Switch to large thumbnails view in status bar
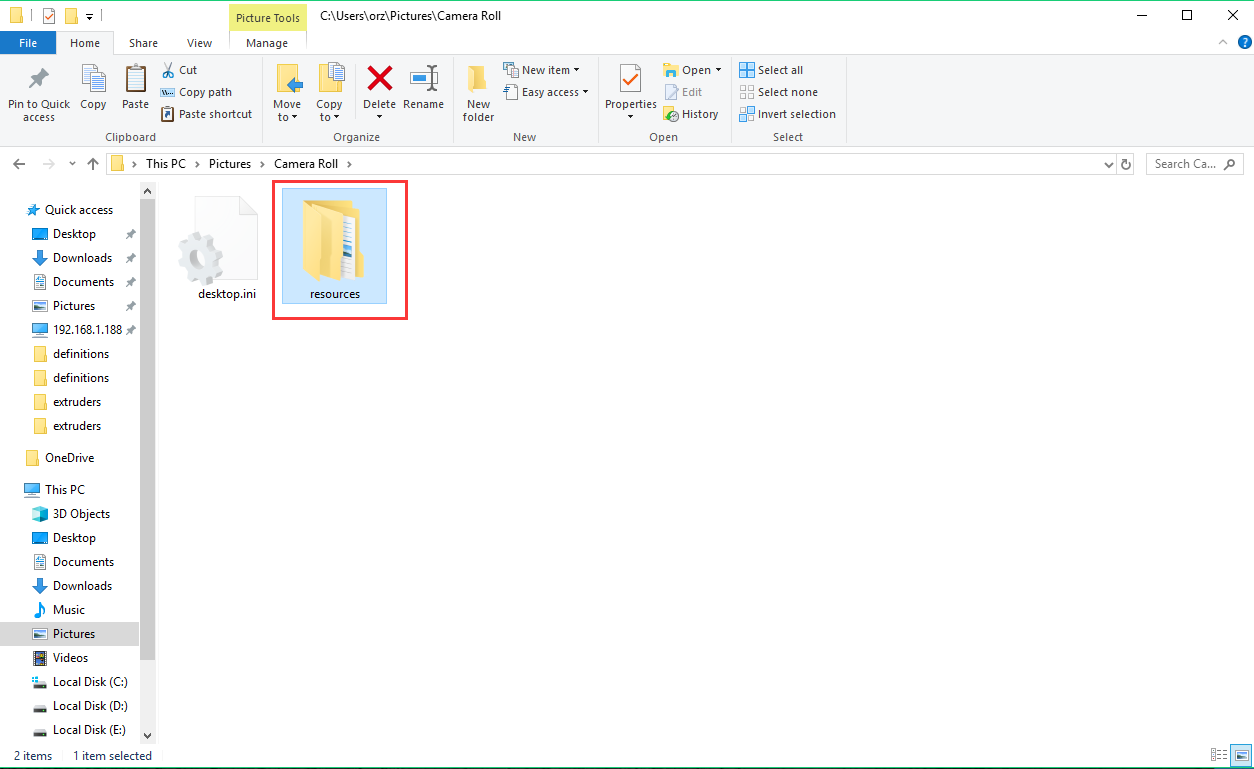This screenshot has height=769, width=1254. click(1241, 755)
